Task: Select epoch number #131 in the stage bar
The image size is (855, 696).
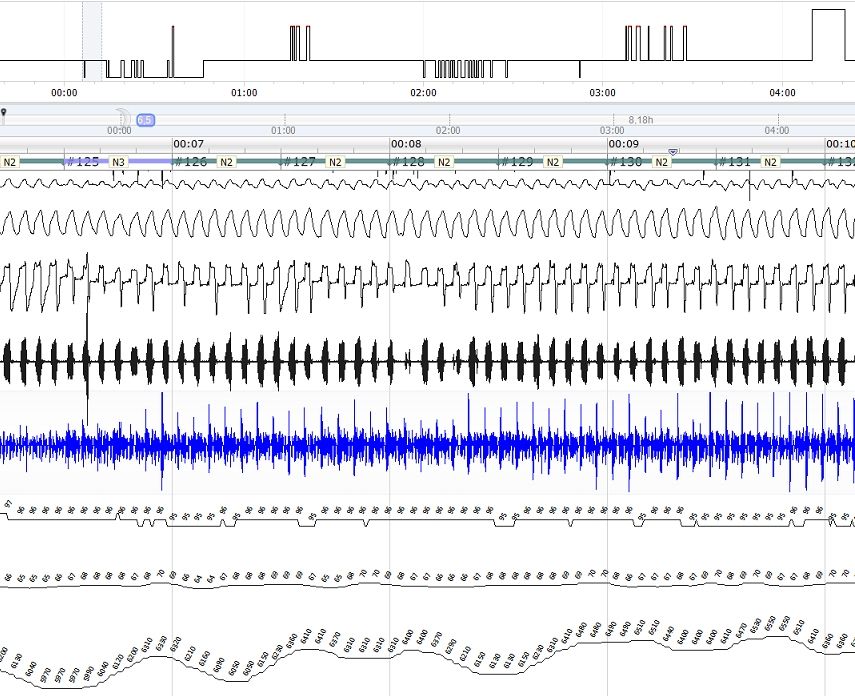Action: coord(735,162)
